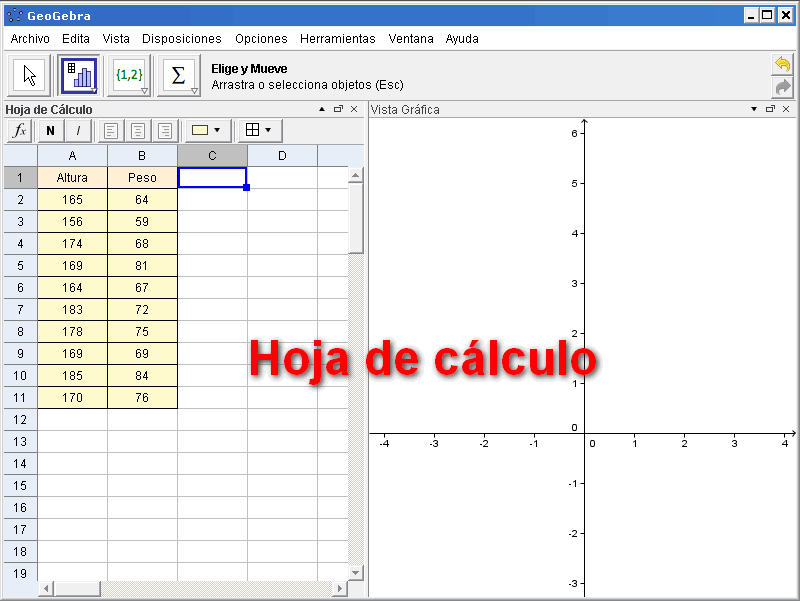
Task: Open the Disposiciones menu
Action: coord(182,39)
